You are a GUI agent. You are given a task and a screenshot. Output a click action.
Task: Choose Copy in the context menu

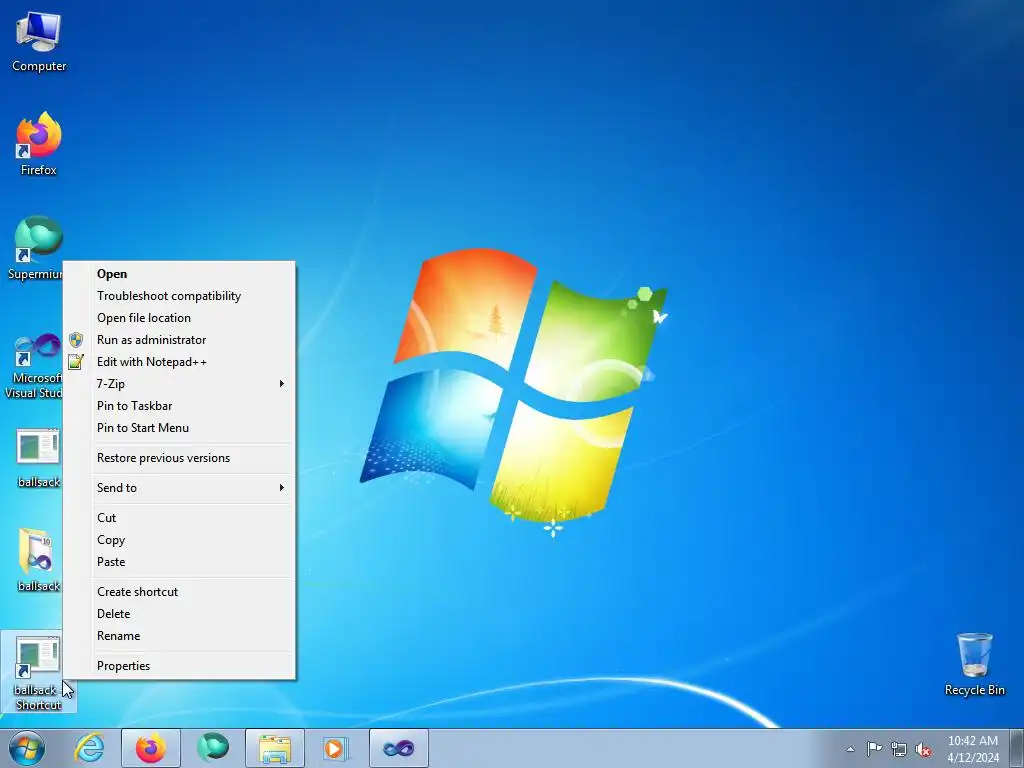tap(180, 540)
